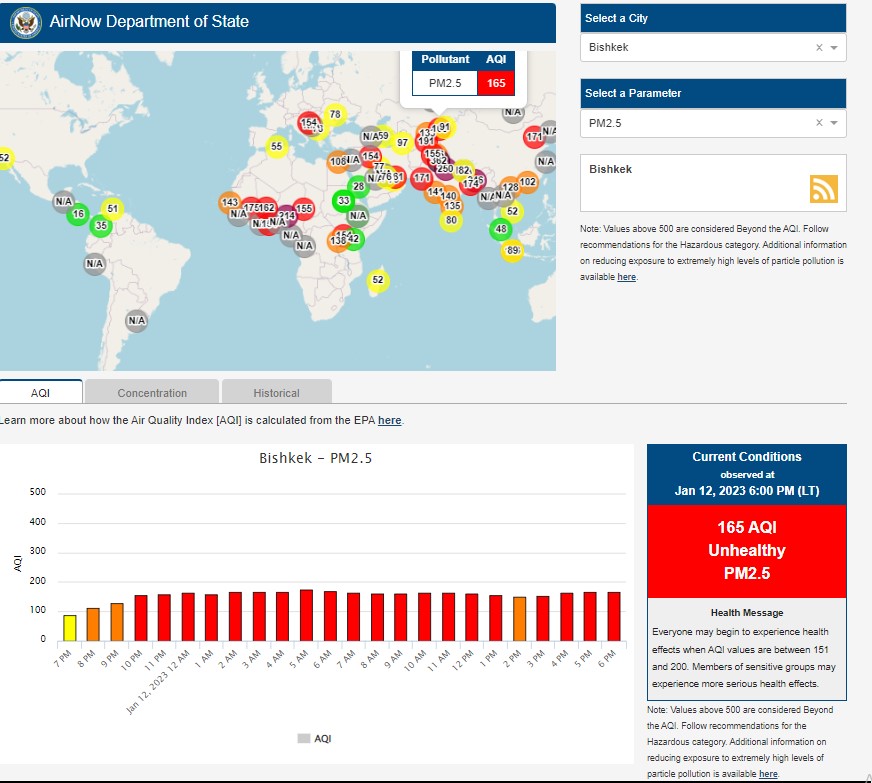Open the 'here' link under the Bishkek RSS box
Screen dimensions: 872x783
(x=626, y=277)
